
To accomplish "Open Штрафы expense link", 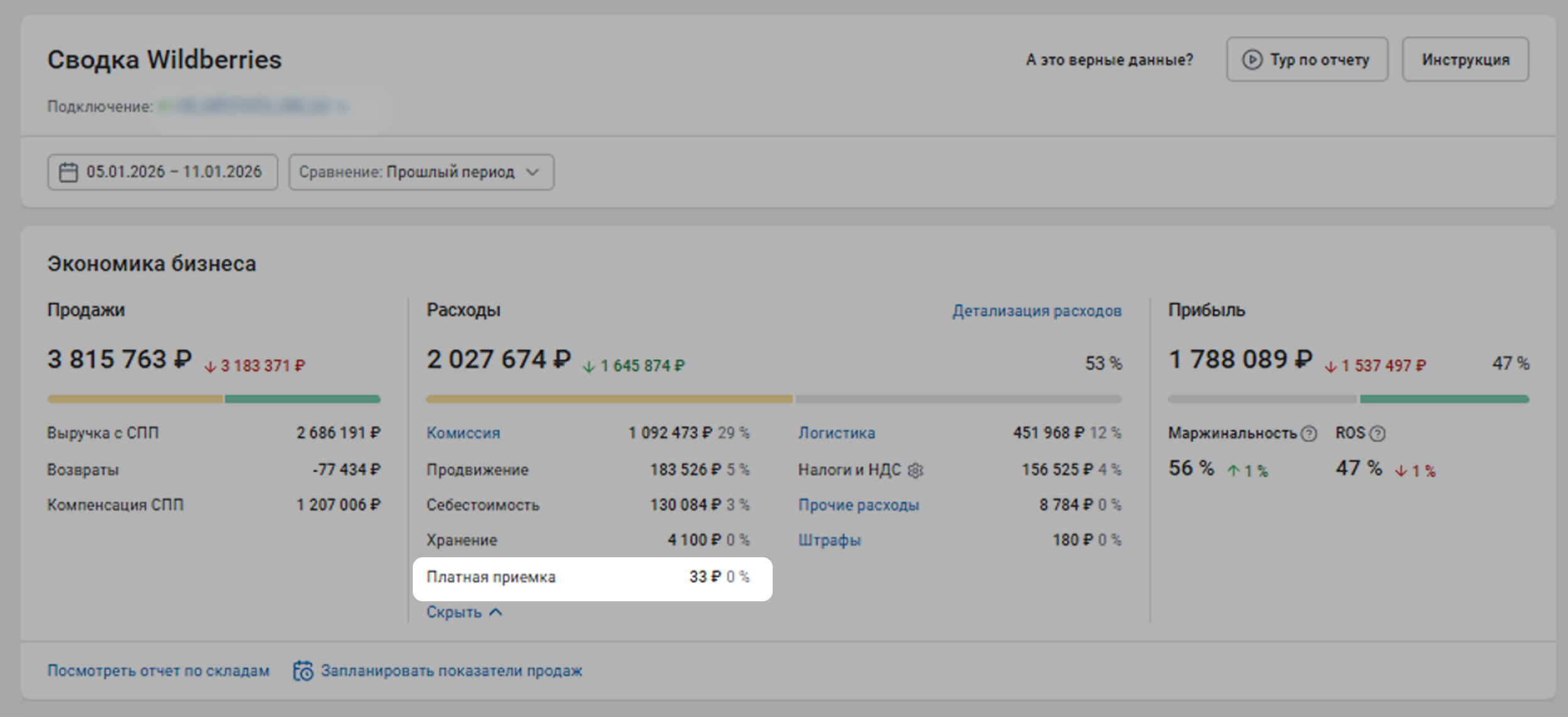I will point(829,540).
